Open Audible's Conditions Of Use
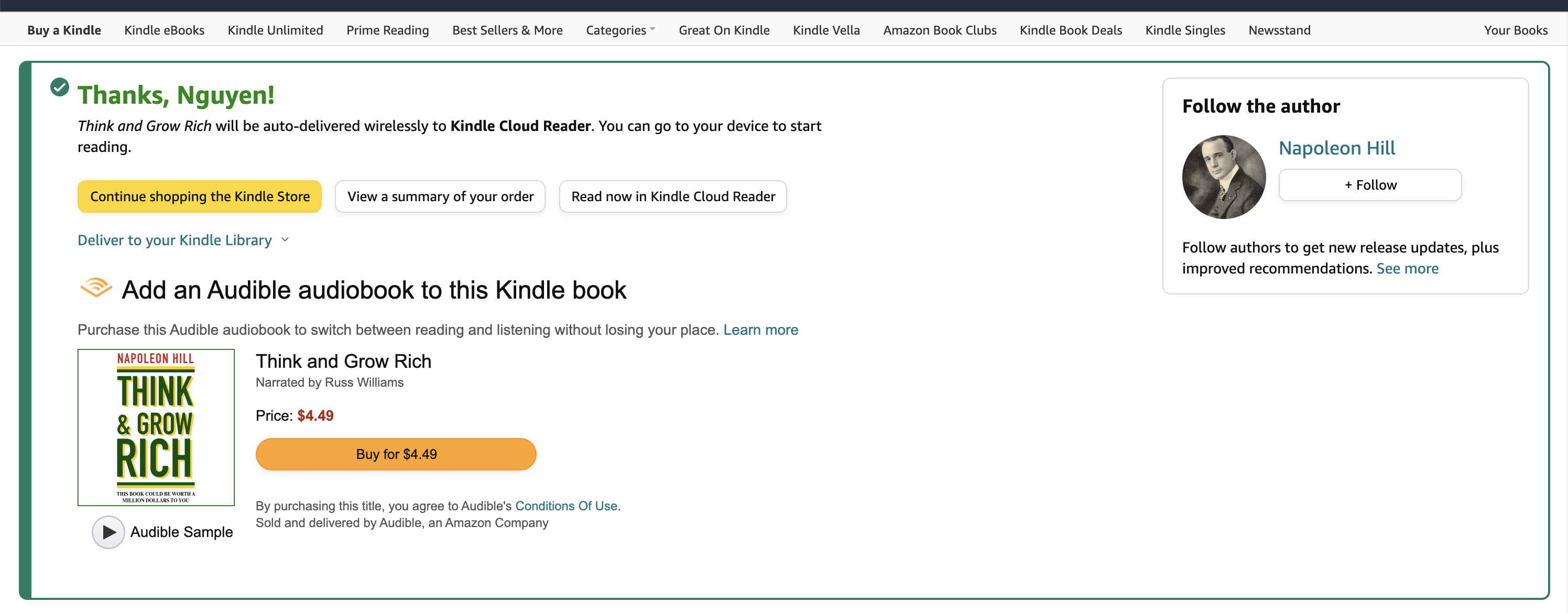Image resolution: width=1568 pixels, height=613 pixels. 566,505
